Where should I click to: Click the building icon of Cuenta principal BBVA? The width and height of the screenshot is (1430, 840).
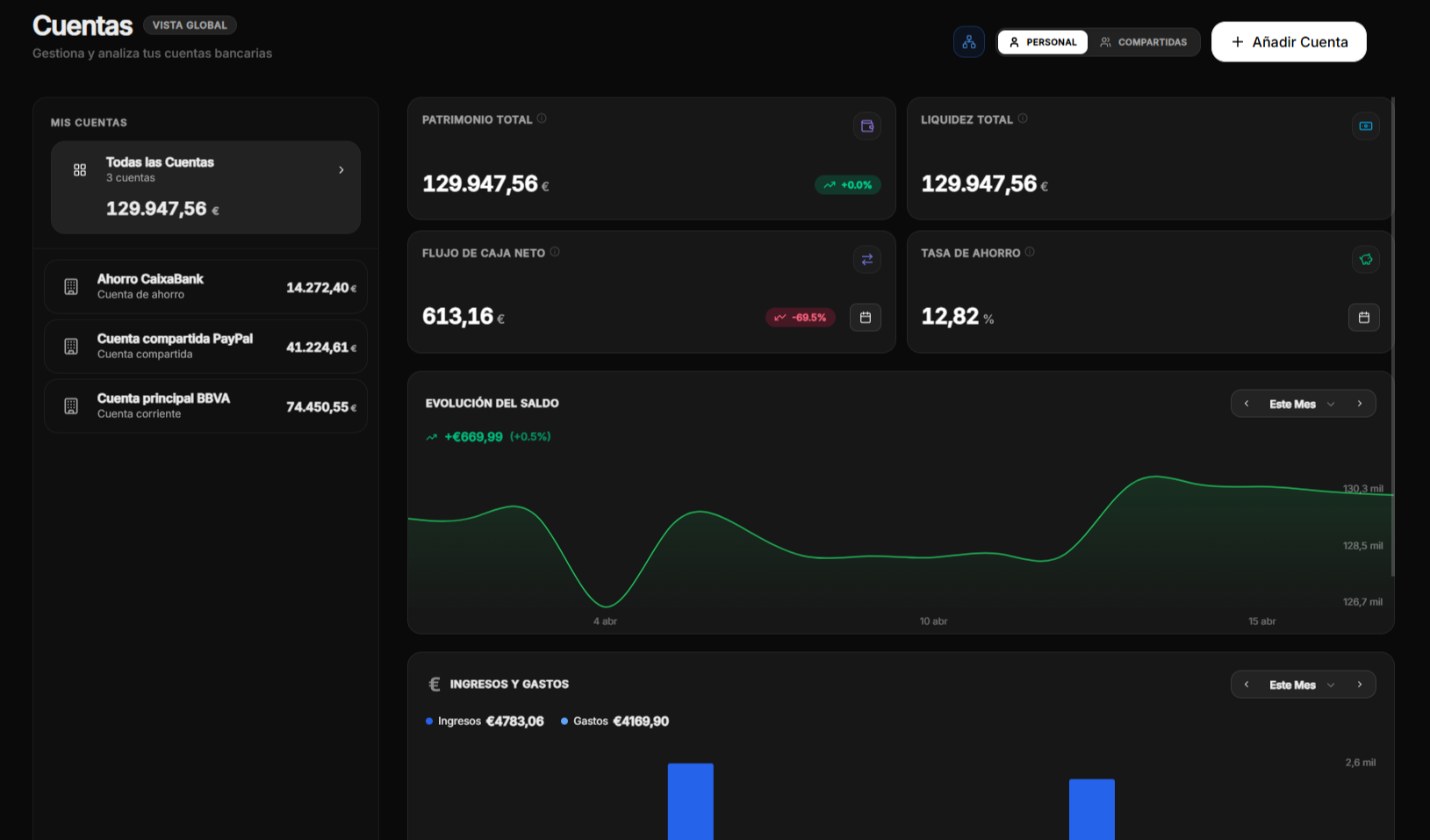(x=71, y=406)
